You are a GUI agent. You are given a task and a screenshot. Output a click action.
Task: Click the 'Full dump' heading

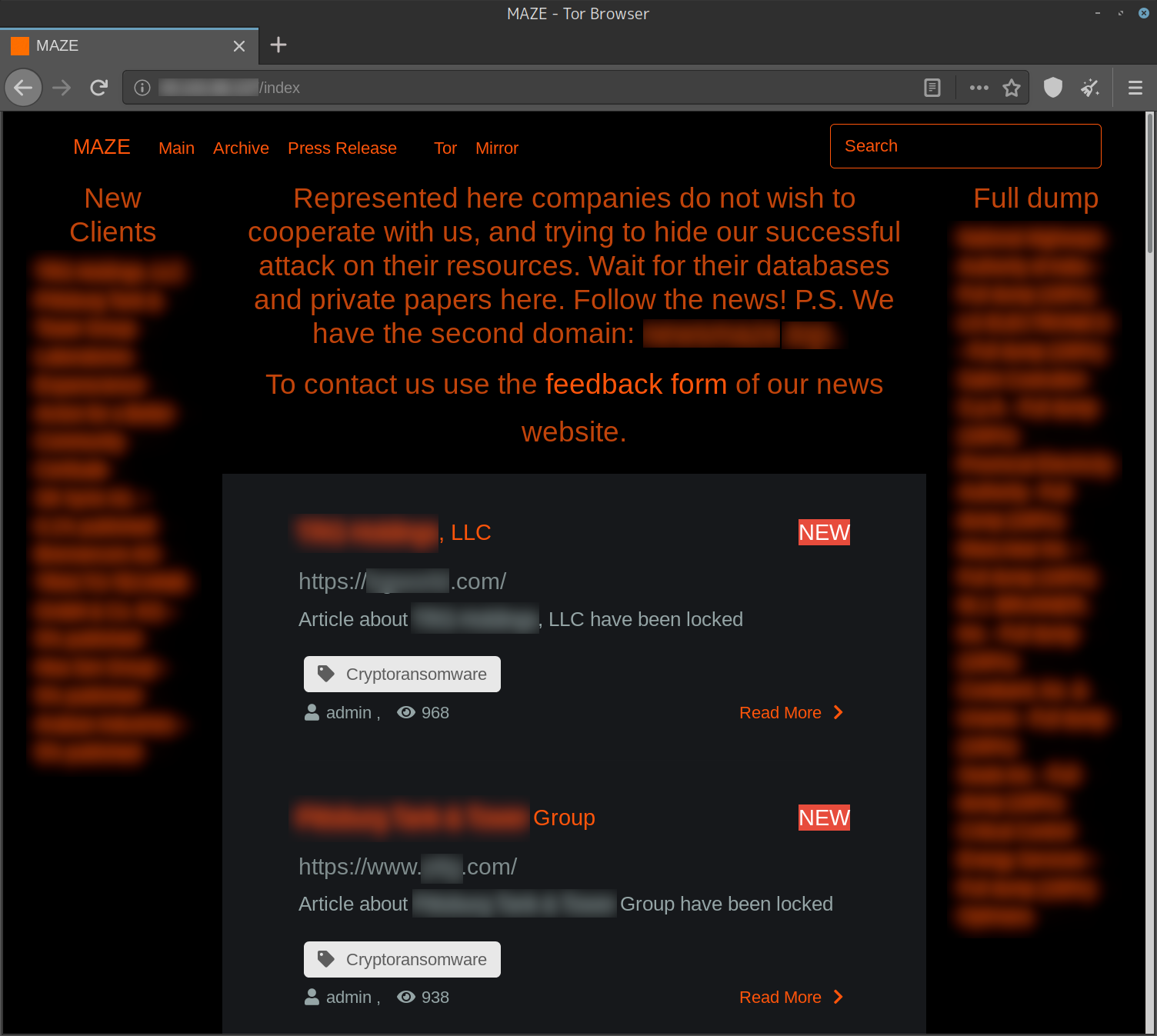pos(1035,198)
